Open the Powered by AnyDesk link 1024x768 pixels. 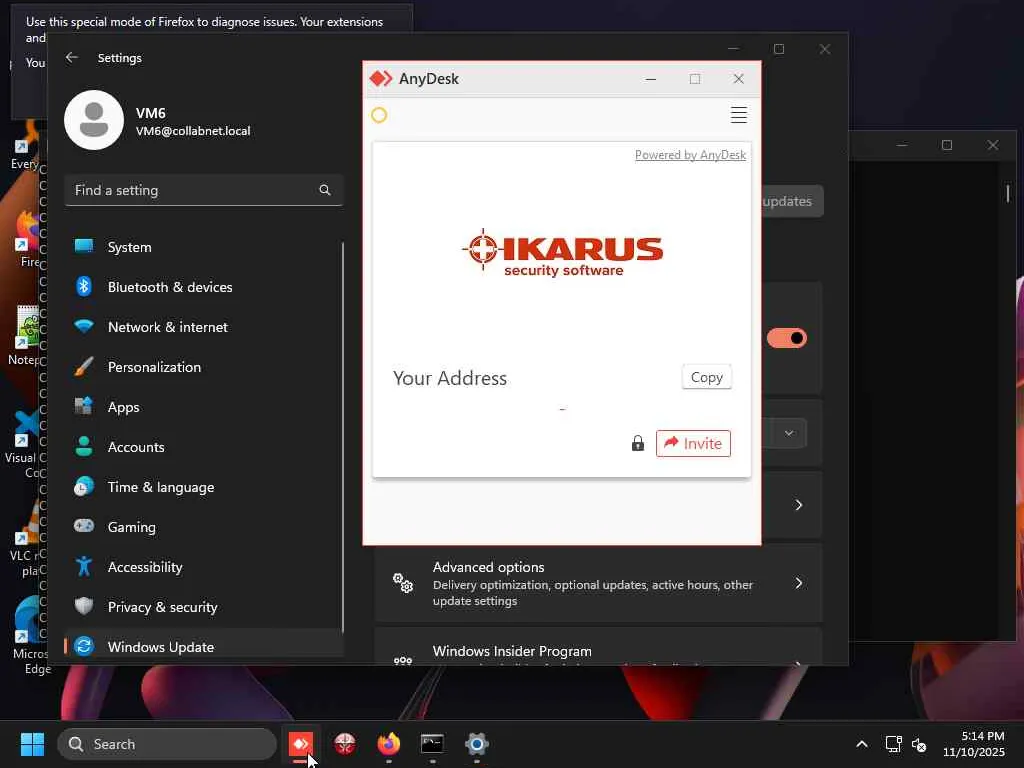pos(690,155)
